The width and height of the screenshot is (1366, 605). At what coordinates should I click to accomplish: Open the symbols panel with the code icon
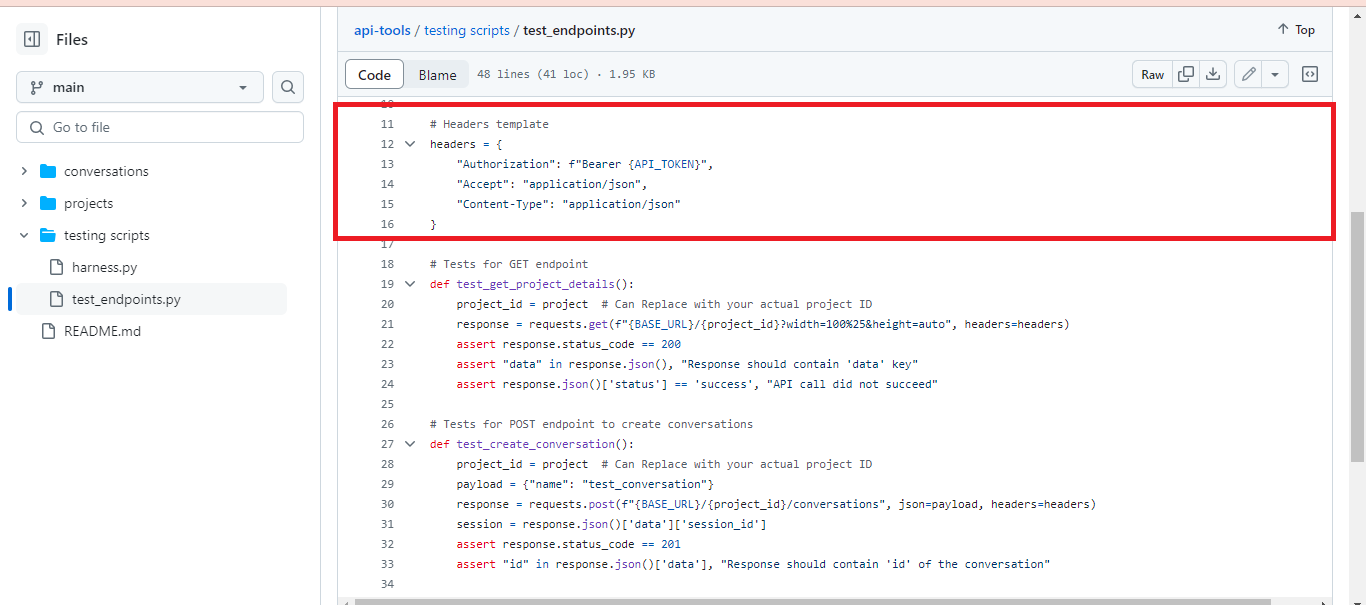click(1309, 74)
